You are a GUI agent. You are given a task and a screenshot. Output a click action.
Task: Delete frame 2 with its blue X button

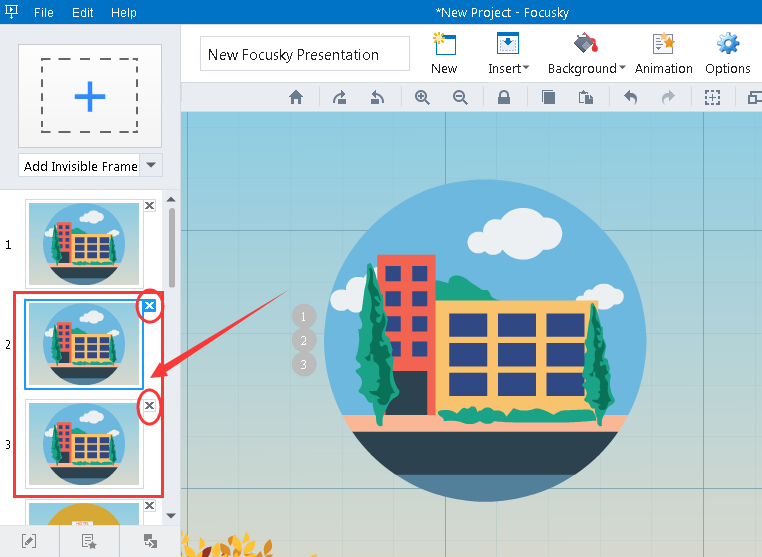150,306
